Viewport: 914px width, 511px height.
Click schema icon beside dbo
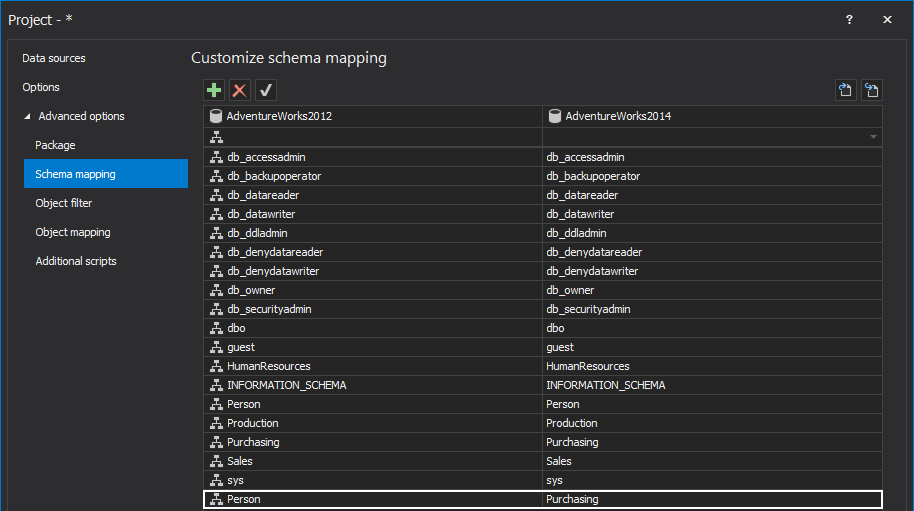tap(216, 328)
